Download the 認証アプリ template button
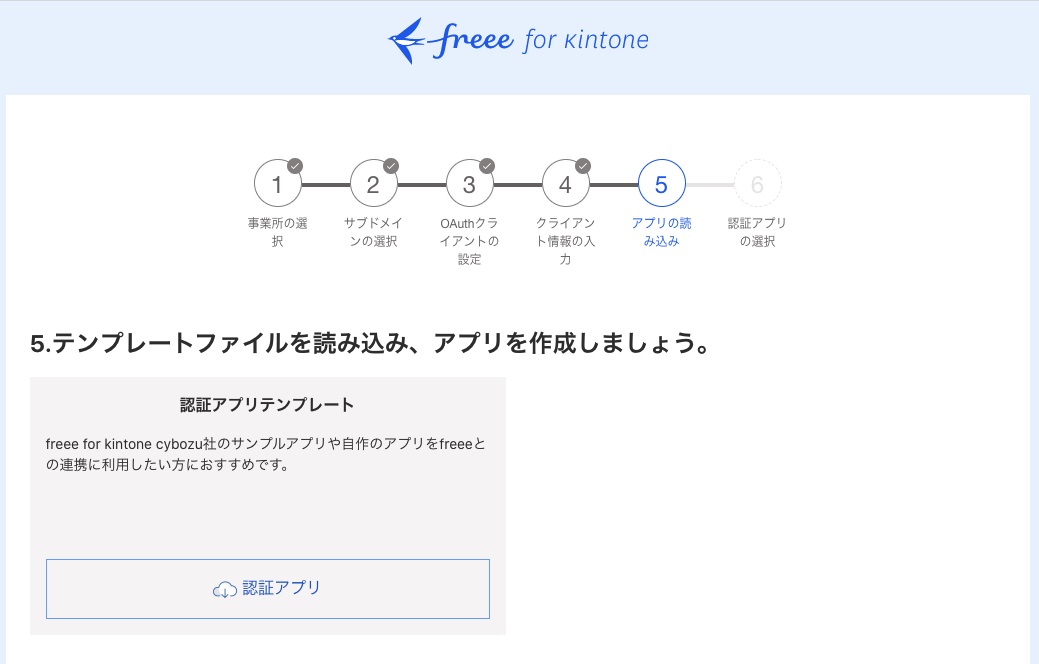 pyautogui.click(x=268, y=588)
